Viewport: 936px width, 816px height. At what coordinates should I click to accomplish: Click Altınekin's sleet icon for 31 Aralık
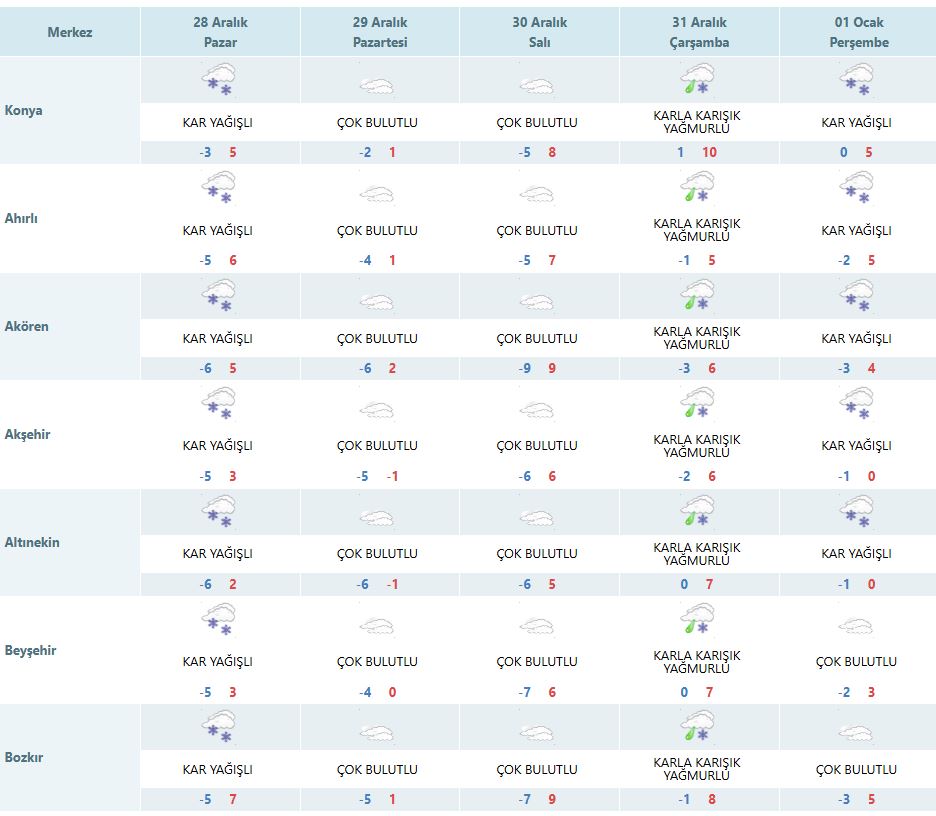(697, 511)
